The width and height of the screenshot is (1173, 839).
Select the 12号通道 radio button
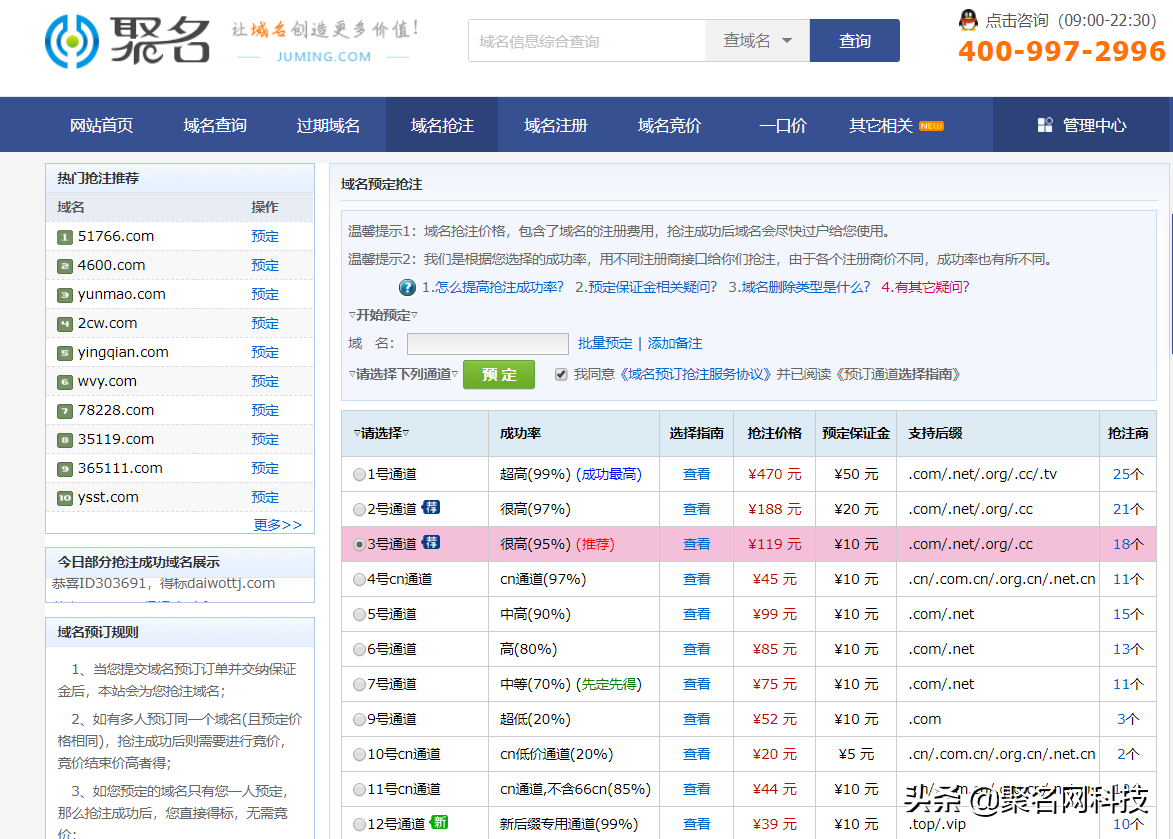359,825
